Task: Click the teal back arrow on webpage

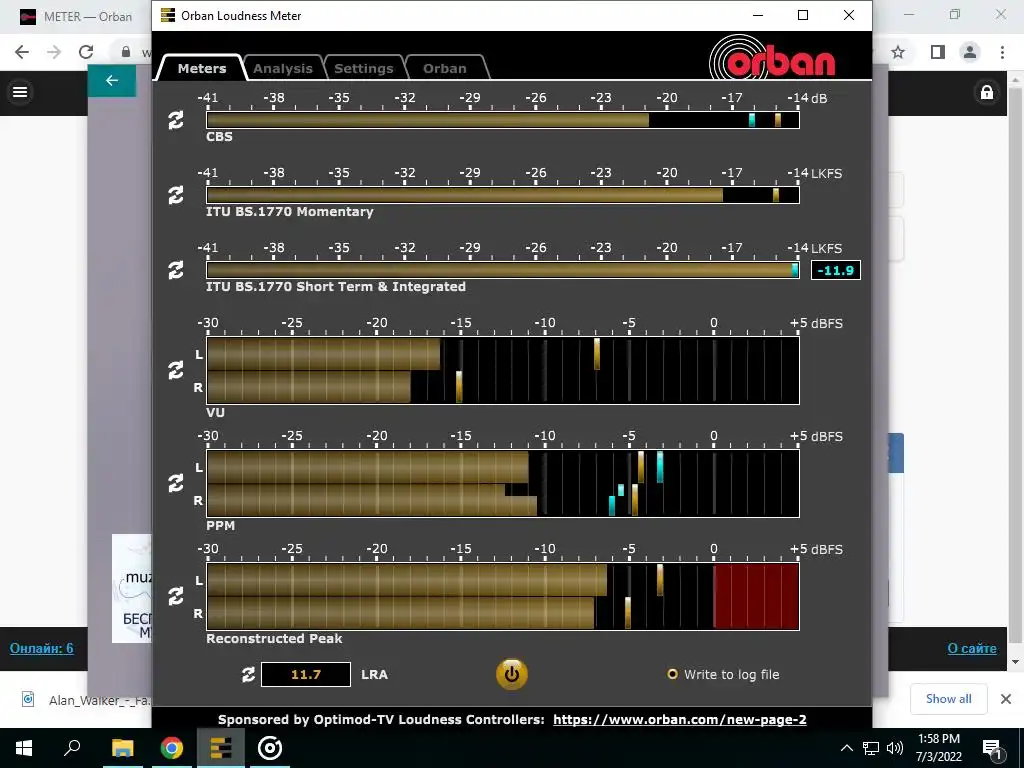Action: pyautogui.click(x=112, y=80)
